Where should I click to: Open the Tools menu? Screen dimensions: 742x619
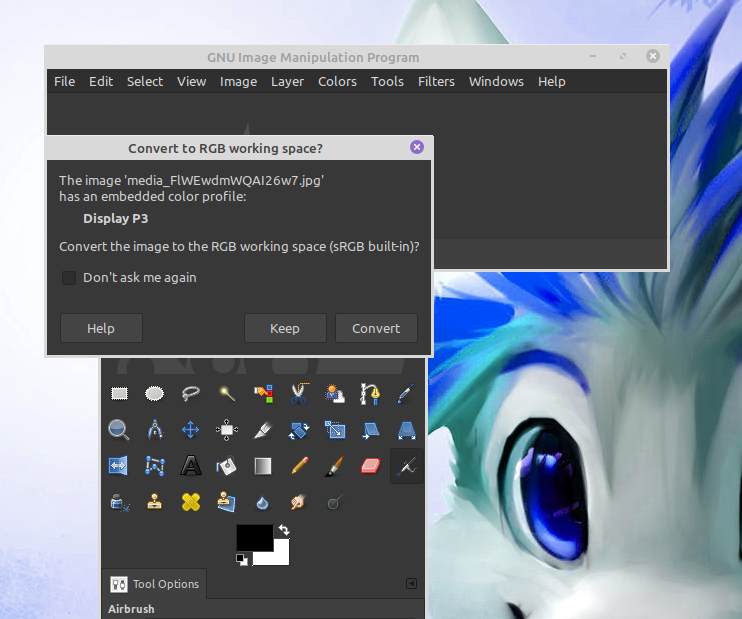coord(387,81)
